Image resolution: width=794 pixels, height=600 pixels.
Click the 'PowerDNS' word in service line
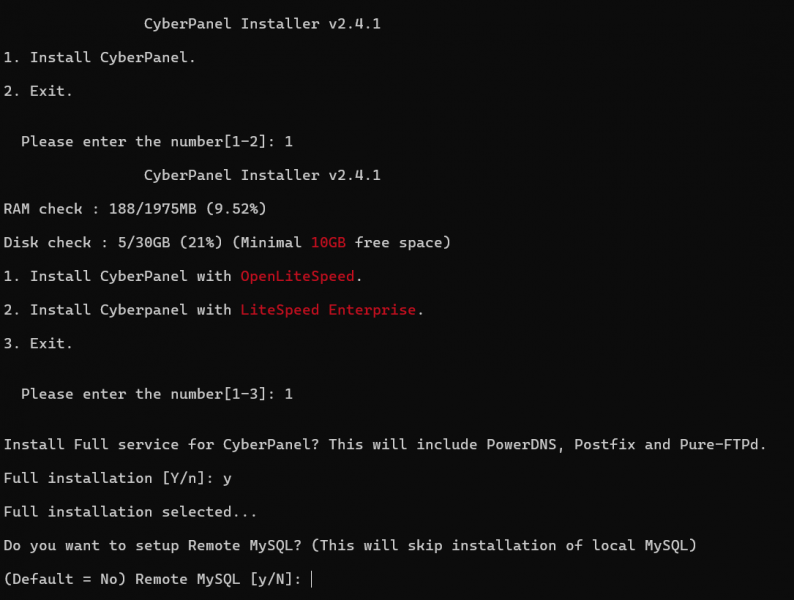[x=522, y=445]
